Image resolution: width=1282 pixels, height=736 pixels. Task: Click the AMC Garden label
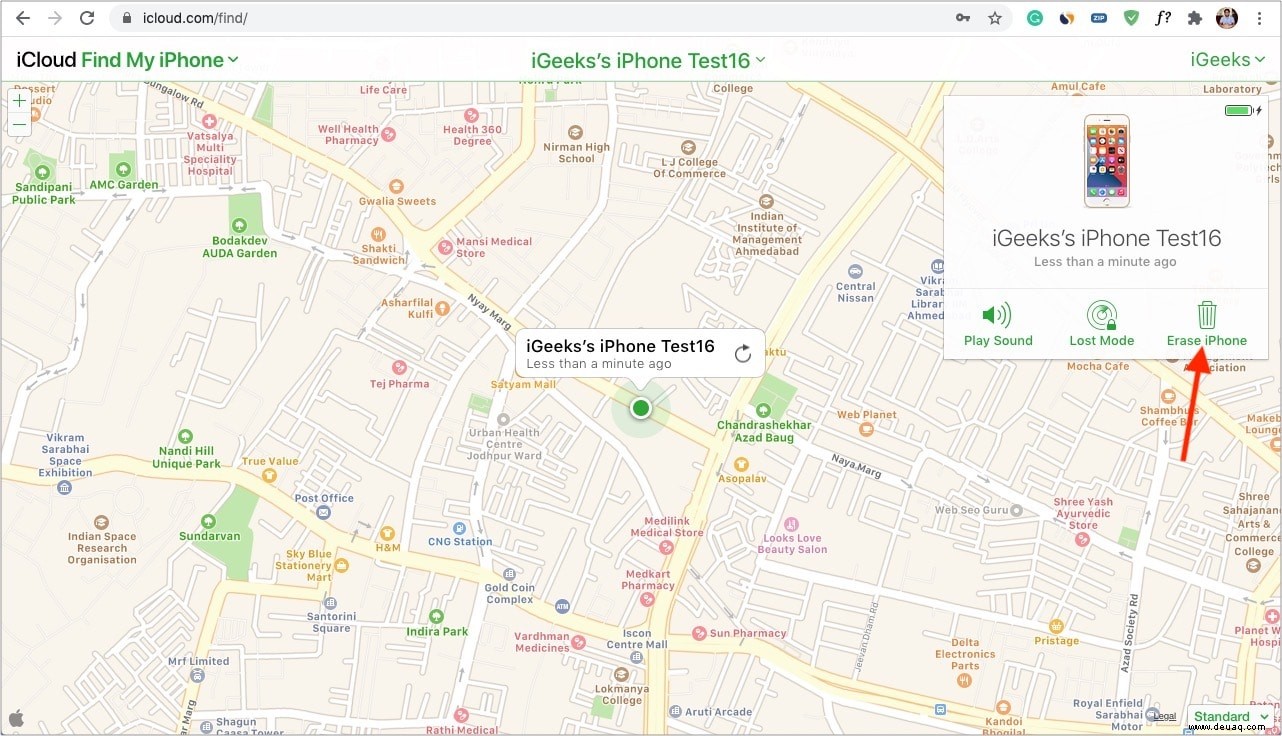pyautogui.click(x=124, y=185)
